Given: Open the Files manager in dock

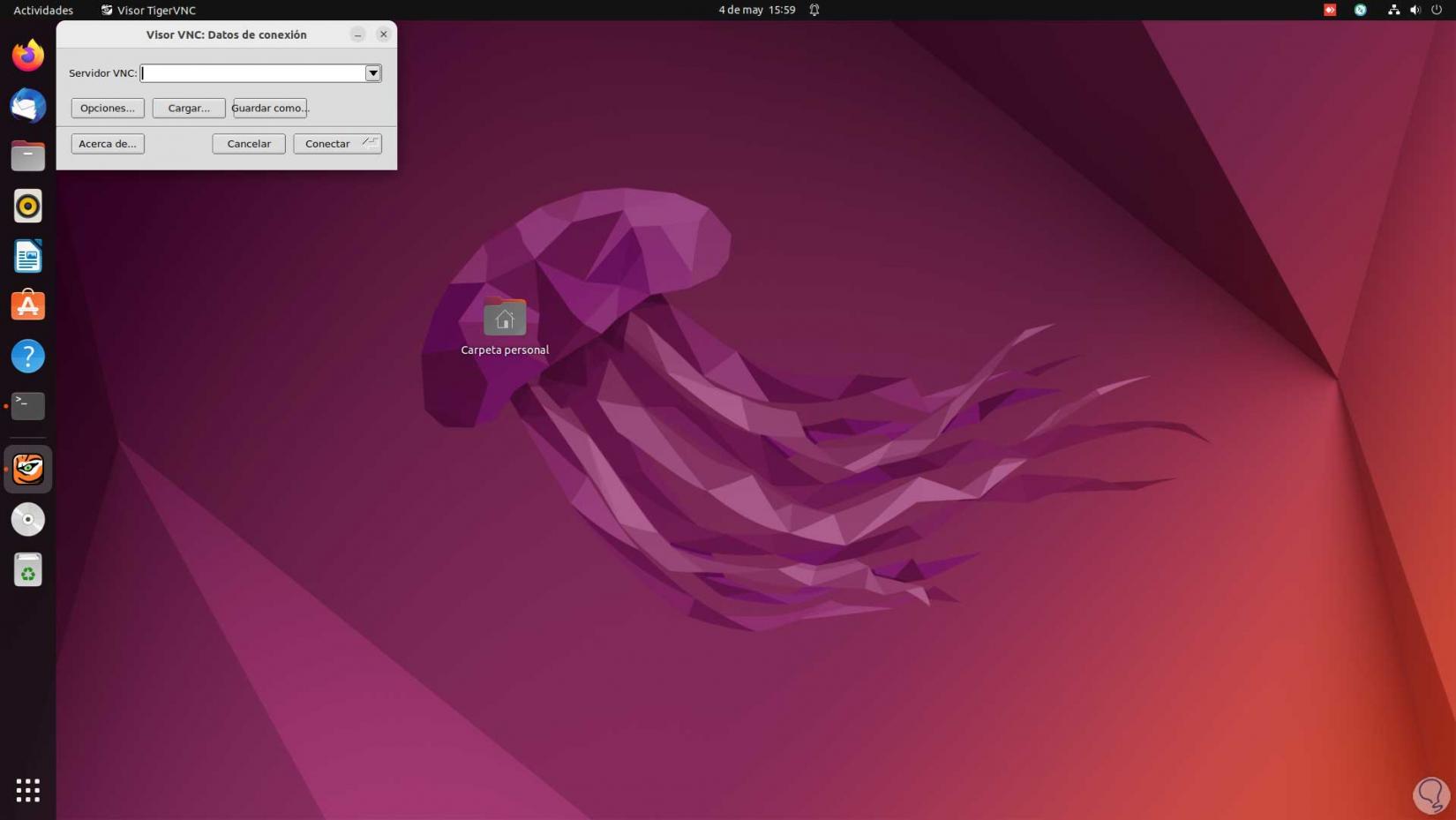Looking at the screenshot, I should (x=28, y=156).
